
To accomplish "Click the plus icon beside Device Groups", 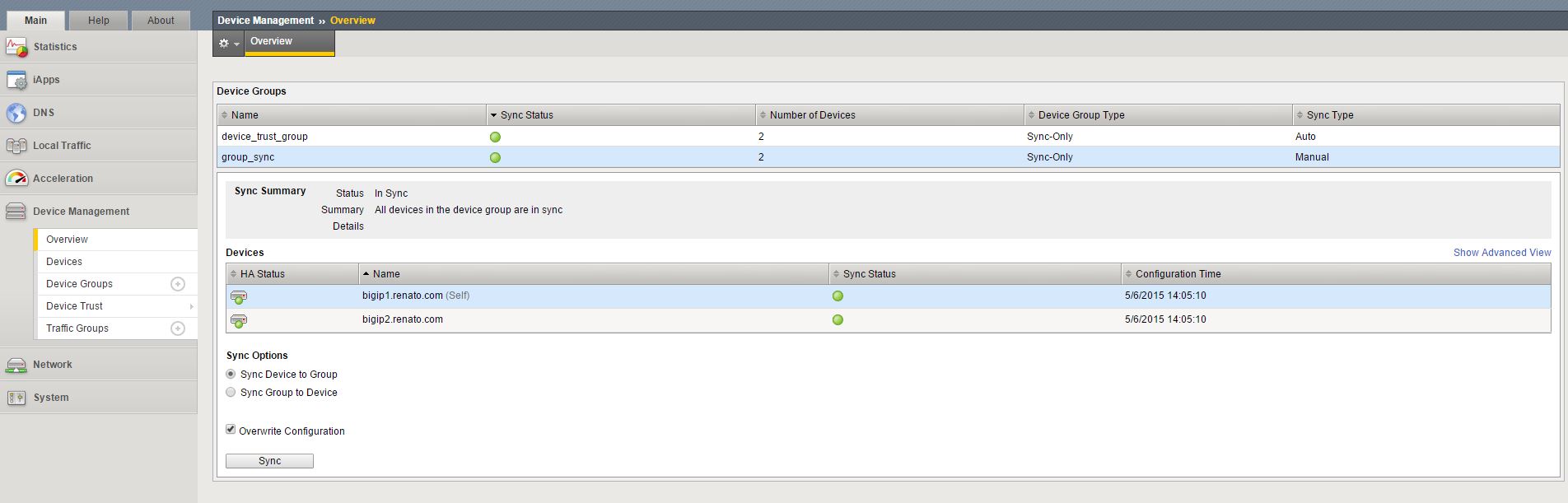I will 177,284.
